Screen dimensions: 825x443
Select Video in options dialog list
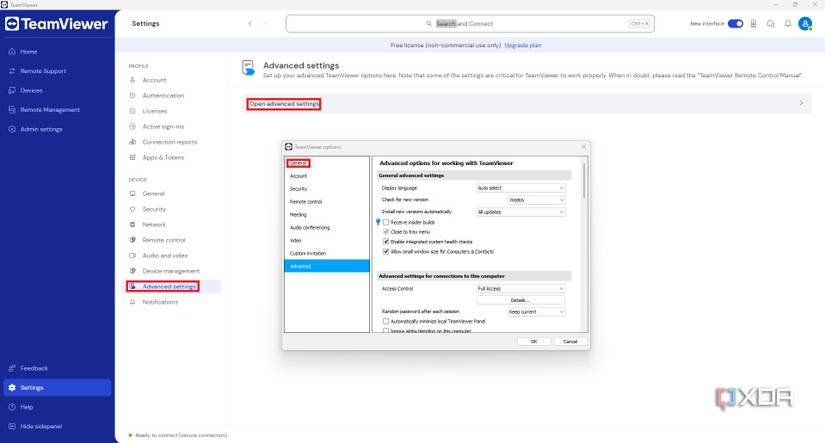tap(296, 240)
